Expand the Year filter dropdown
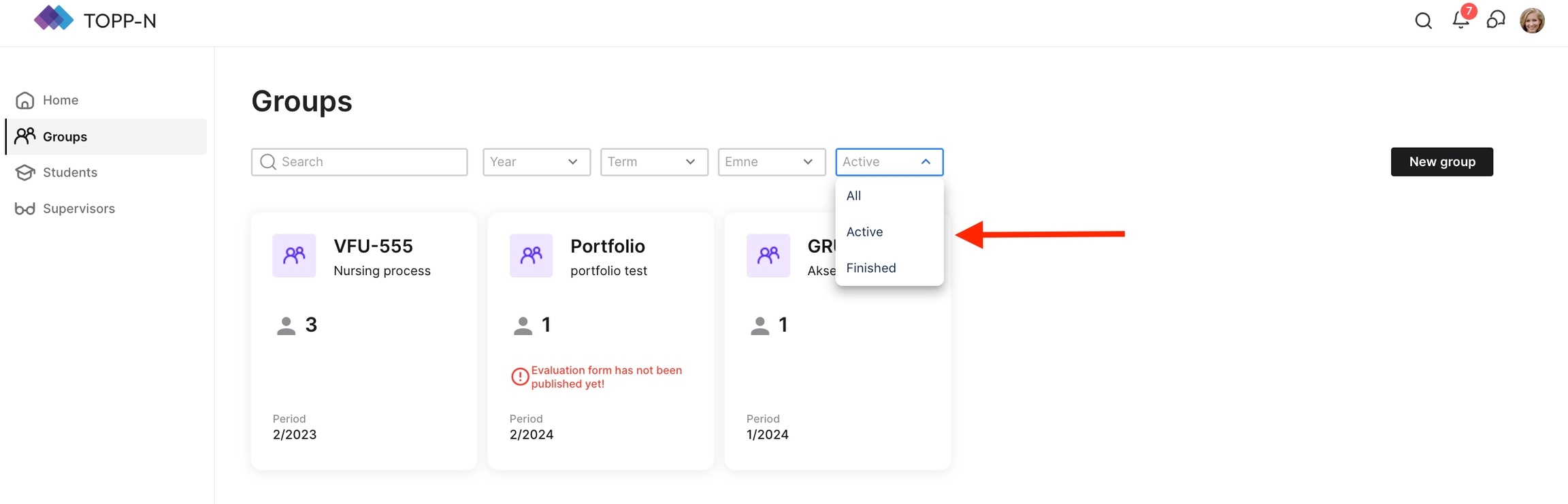 [x=536, y=162]
